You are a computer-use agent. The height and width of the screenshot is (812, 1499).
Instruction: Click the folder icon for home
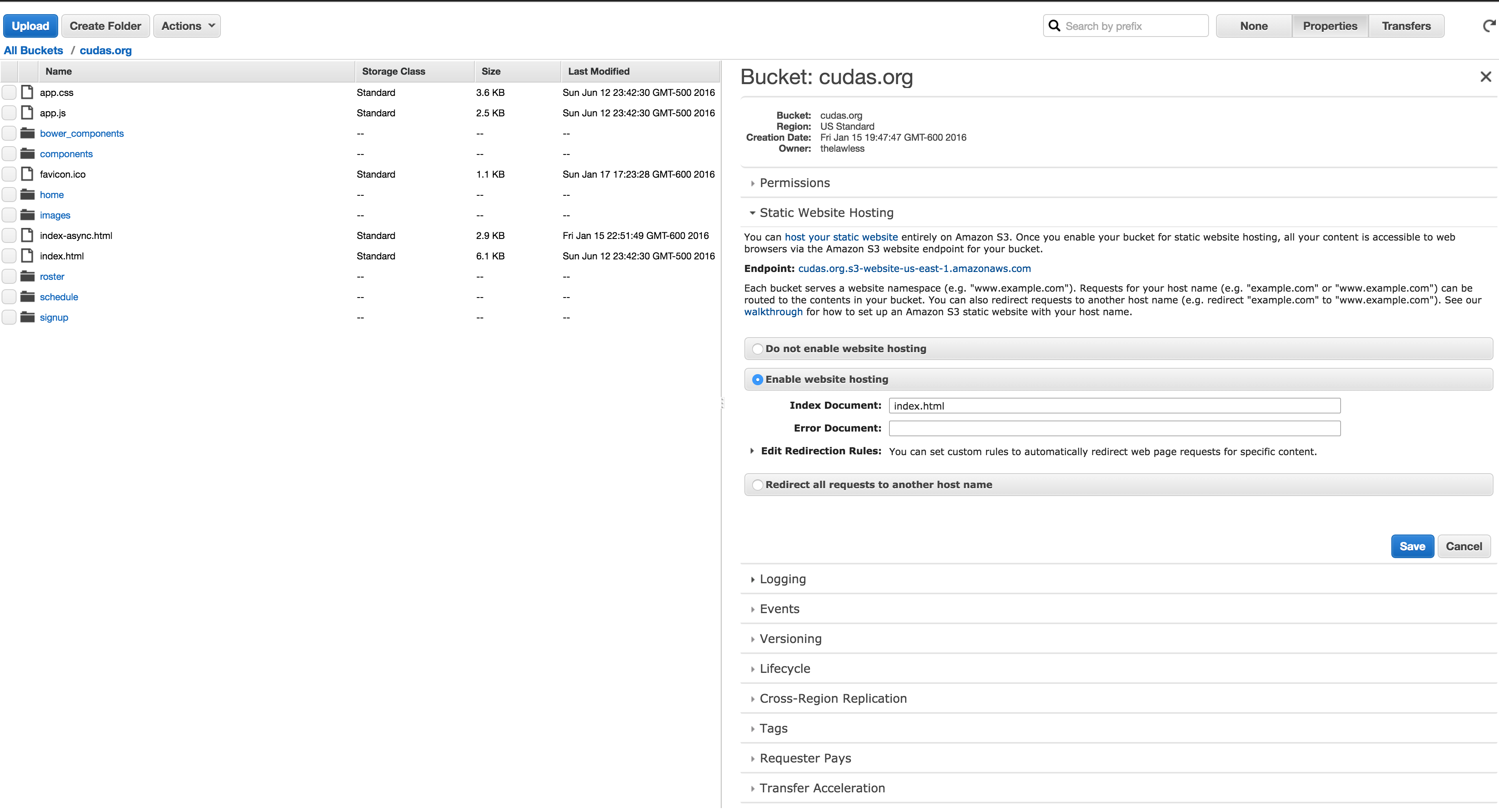point(28,194)
